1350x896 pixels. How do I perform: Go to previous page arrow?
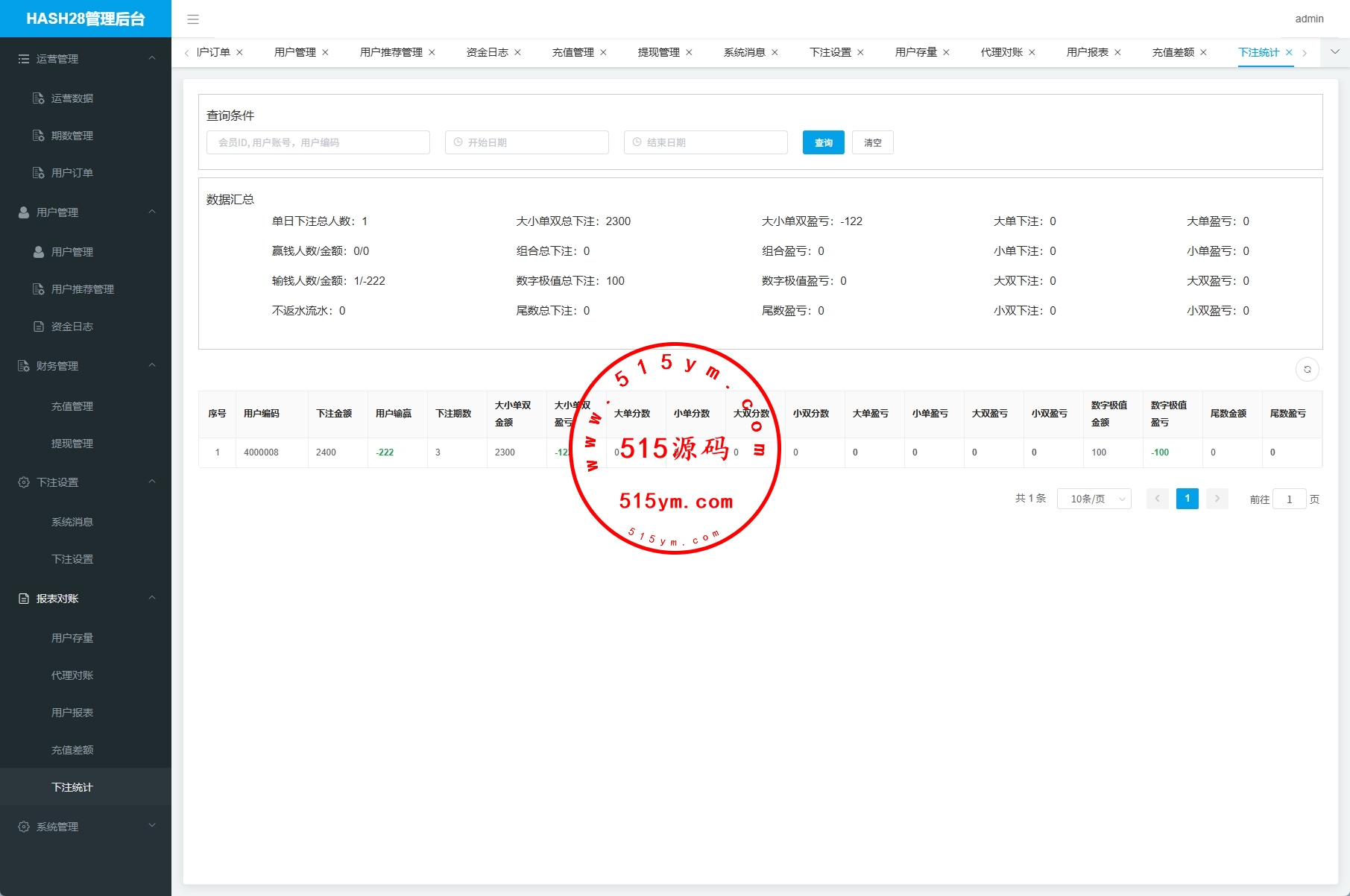tap(1158, 499)
